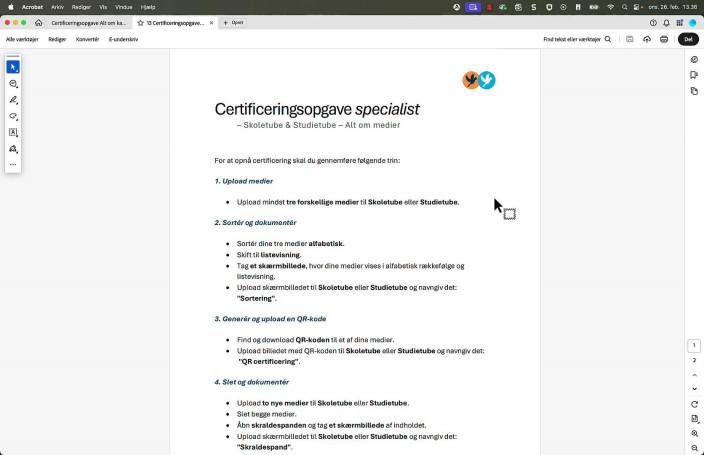Click the Apple logo menu

click(11, 7)
